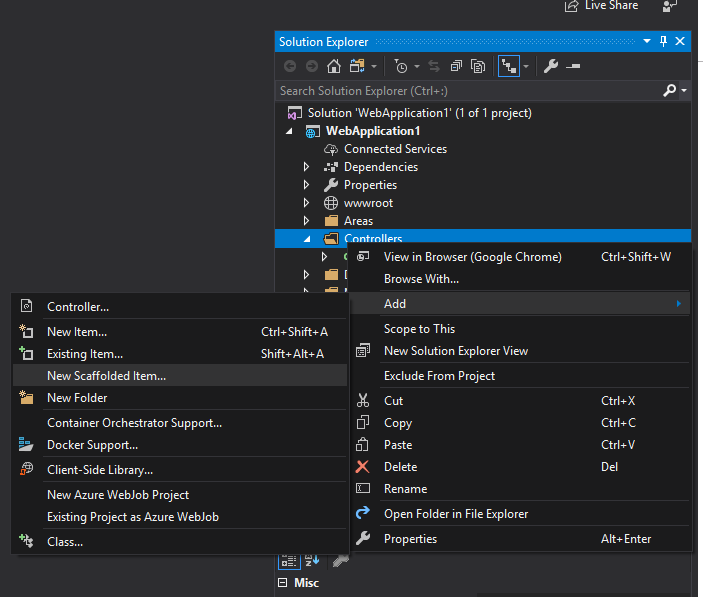Screen dimensions: 703x597
Task: Select Scope to This
Action: coord(520,329)
